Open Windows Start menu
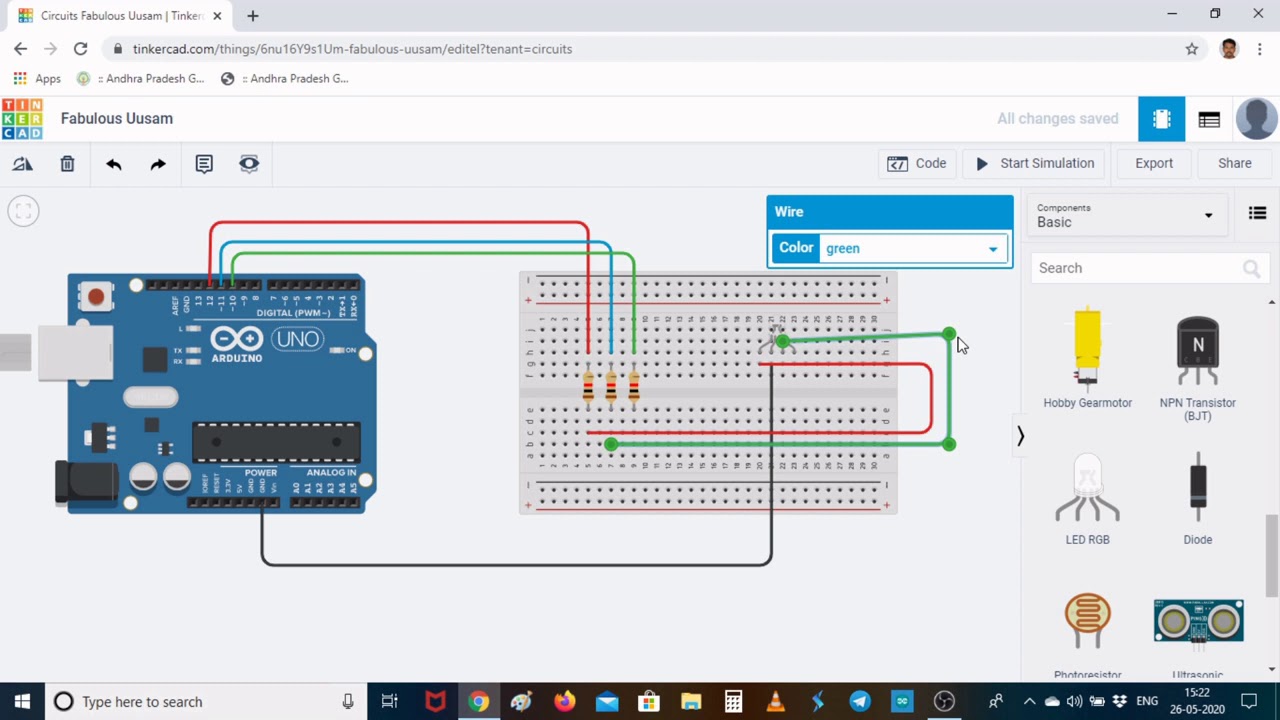Viewport: 1280px width, 720px height. point(22,701)
